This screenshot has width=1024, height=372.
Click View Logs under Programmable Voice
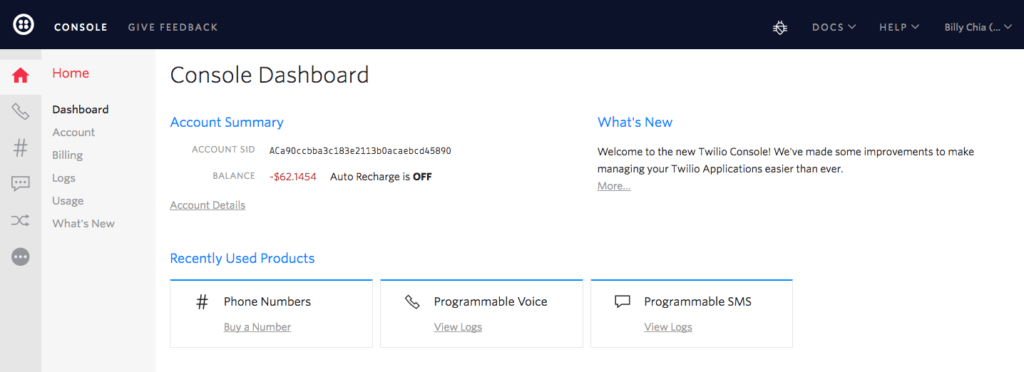(458, 328)
